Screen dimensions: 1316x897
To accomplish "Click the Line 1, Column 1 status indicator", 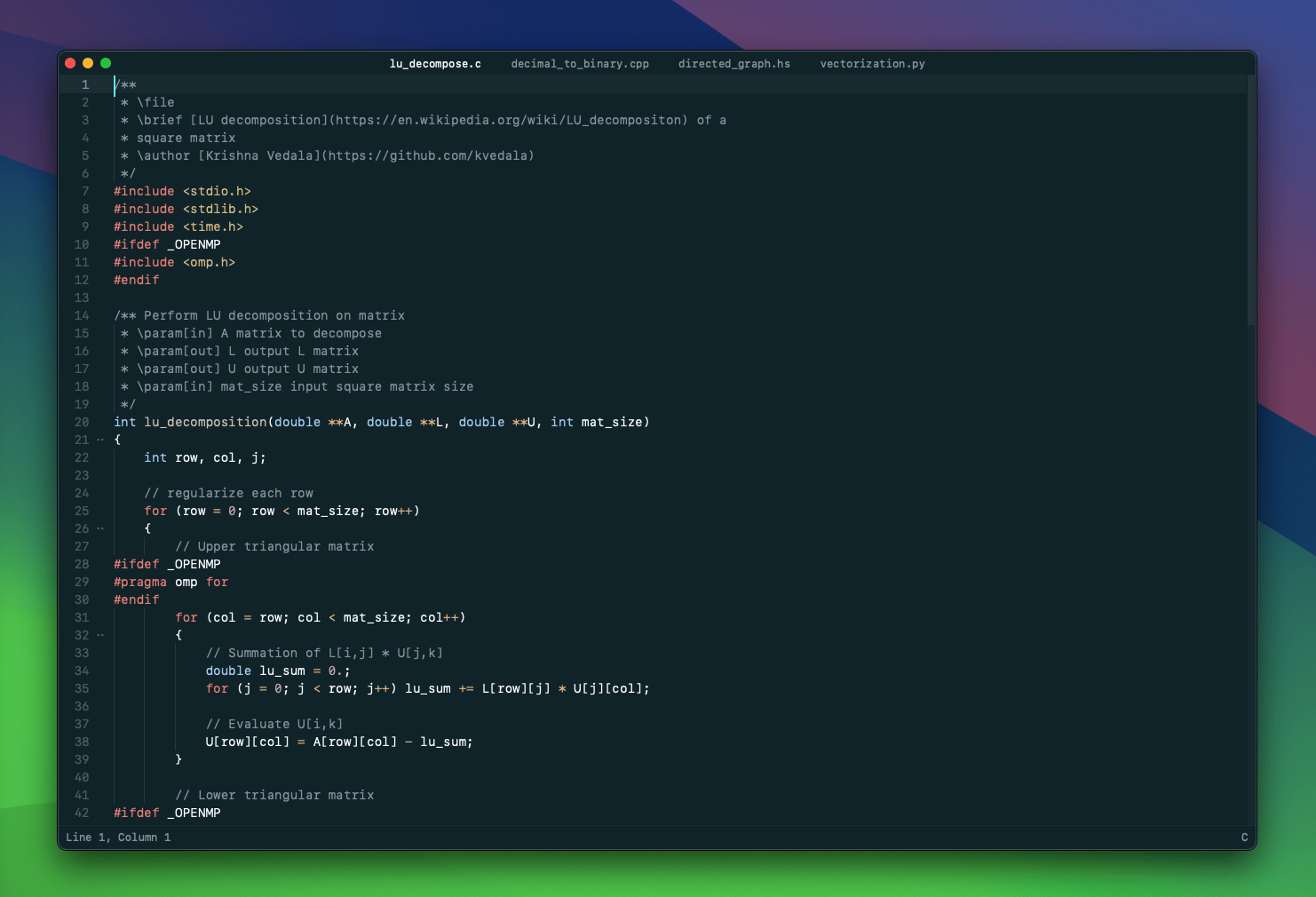I will 119,837.
